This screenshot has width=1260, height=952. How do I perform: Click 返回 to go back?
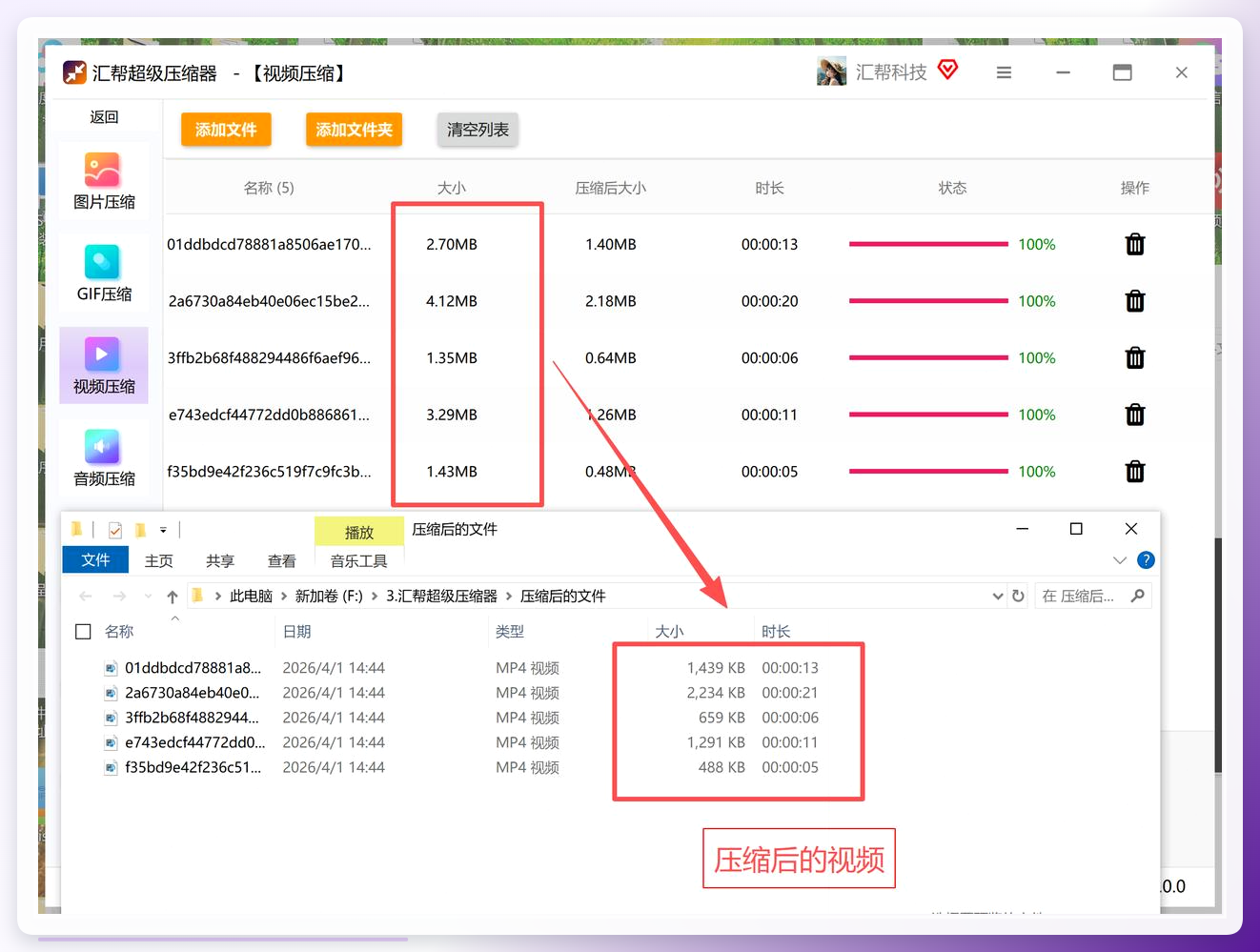pyautogui.click(x=104, y=116)
